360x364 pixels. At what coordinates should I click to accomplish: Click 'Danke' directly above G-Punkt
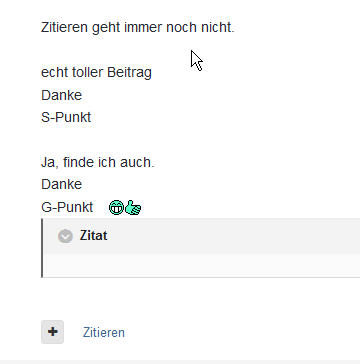pyautogui.click(x=61, y=184)
